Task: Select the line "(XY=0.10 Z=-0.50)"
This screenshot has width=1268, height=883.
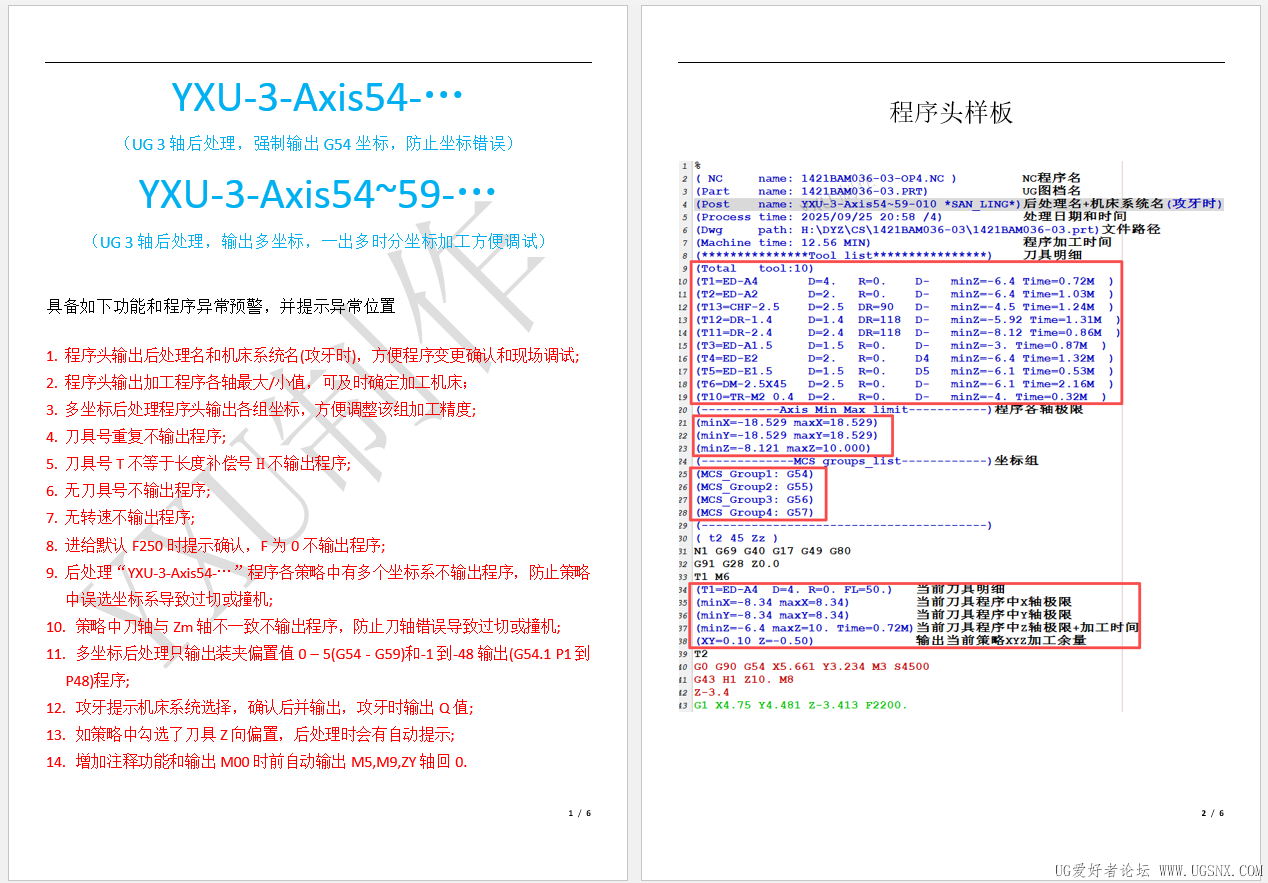Action: [754, 640]
